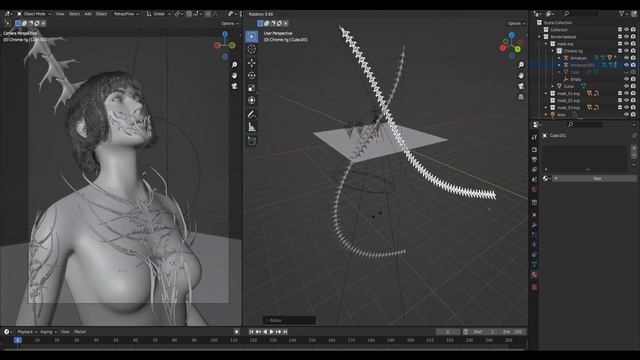Image resolution: width=640 pixels, height=360 pixels.
Task: Toggle auto keying record button
Action: point(236,332)
